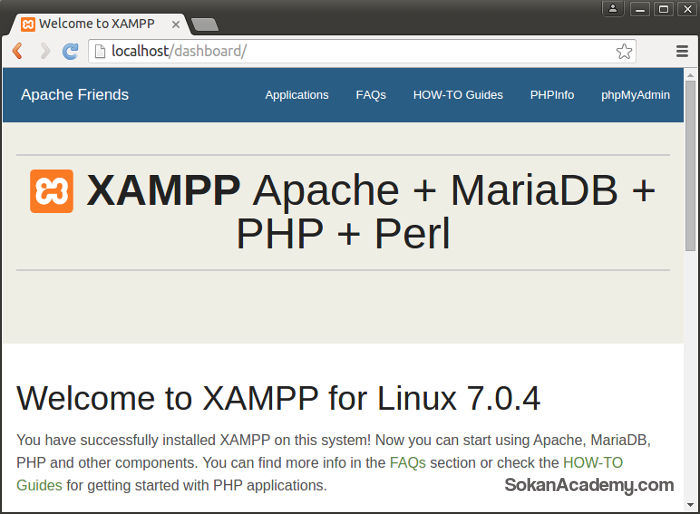The width and height of the screenshot is (700, 514).
Task: Click the scrollbar down arrow
Action: pos(690,505)
